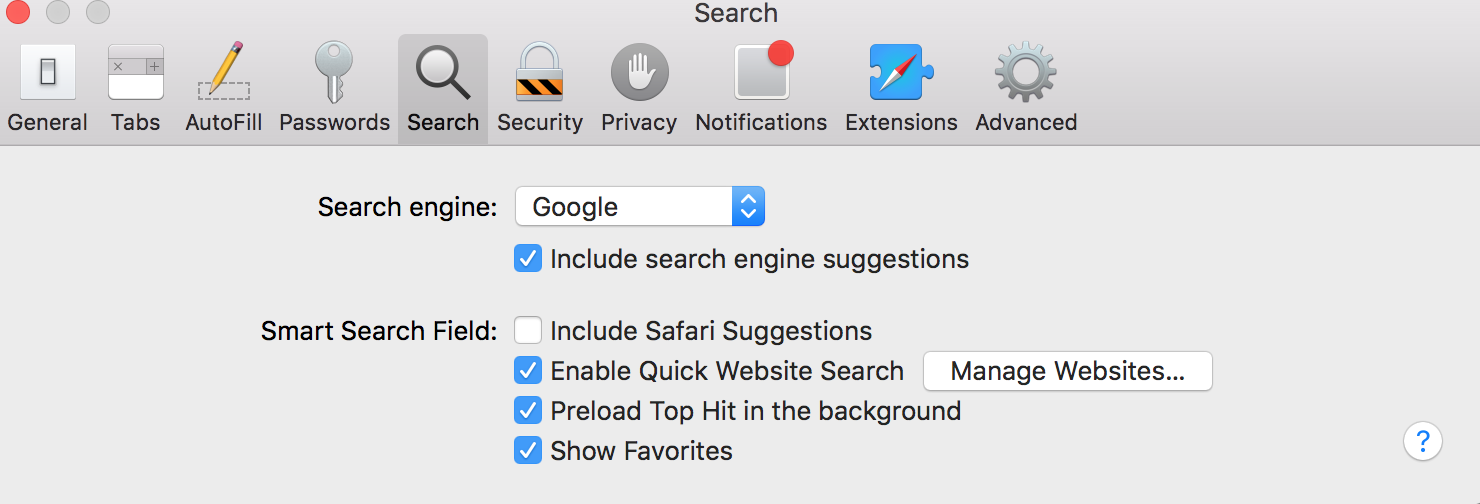Select the AutoFill pencil icon
Image resolution: width=1480 pixels, height=504 pixels.
click(x=223, y=73)
